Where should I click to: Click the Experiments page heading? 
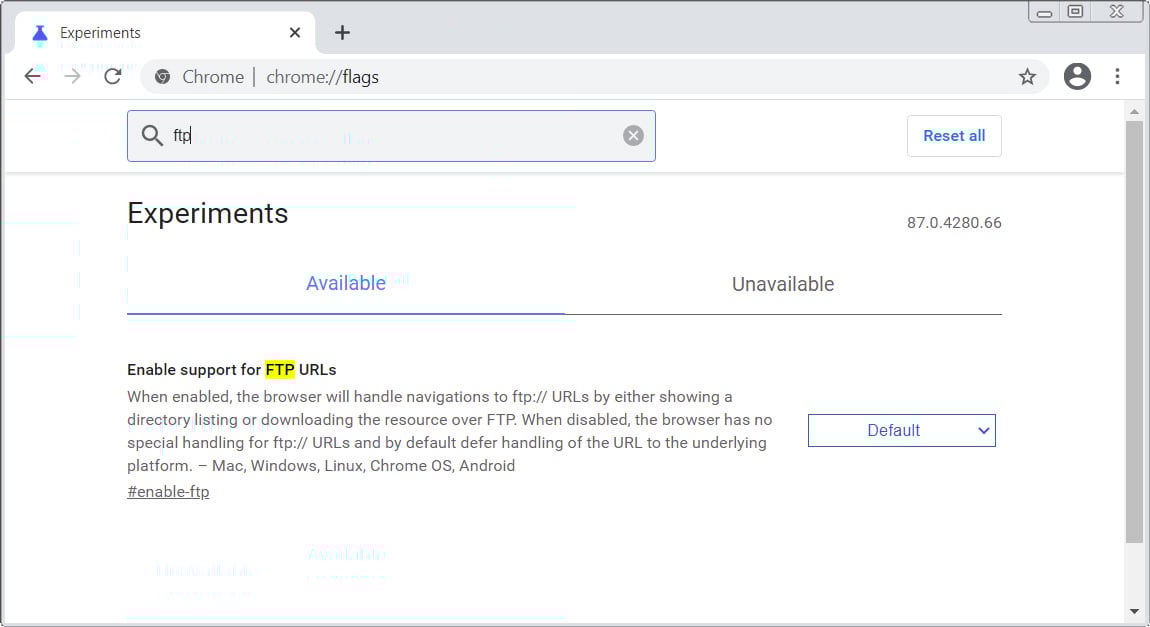pos(208,213)
